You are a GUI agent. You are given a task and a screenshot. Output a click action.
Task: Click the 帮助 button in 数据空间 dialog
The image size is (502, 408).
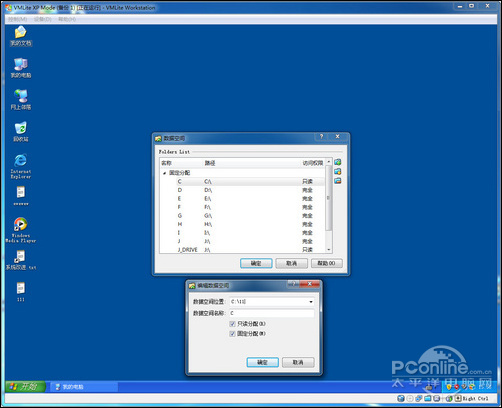coord(327,263)
